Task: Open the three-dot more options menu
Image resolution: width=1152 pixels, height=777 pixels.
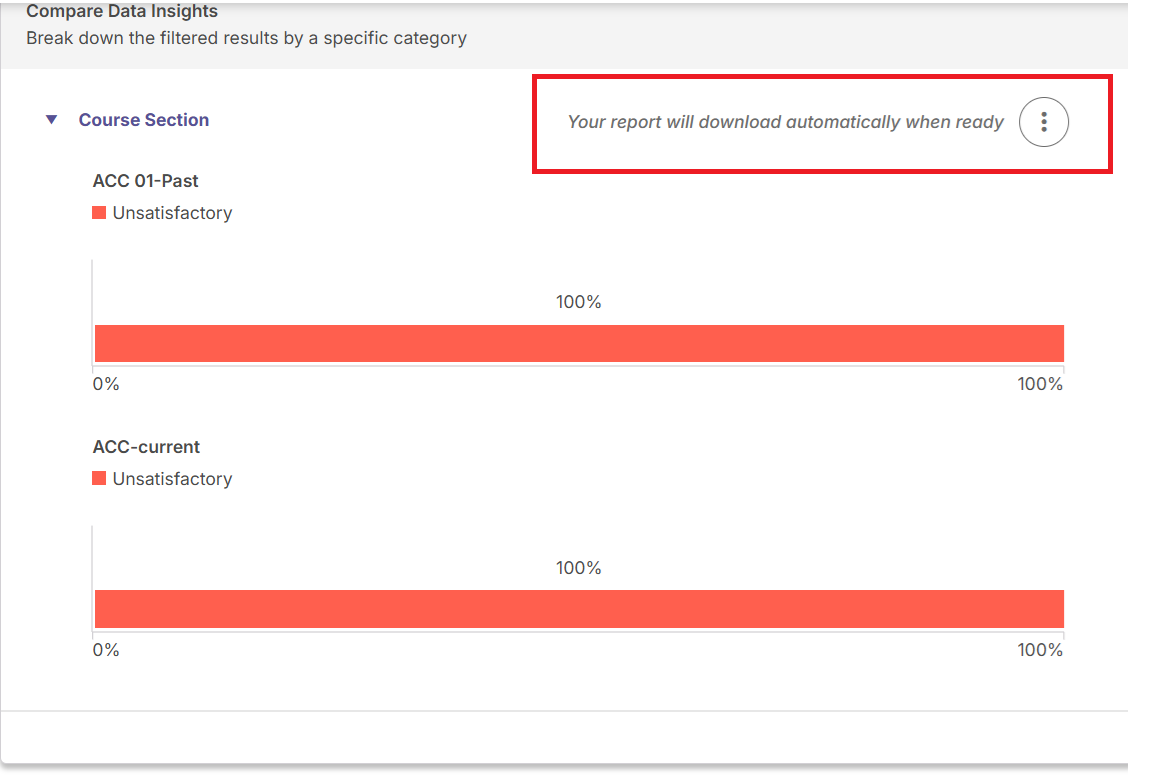Action: coord(1043,122)
